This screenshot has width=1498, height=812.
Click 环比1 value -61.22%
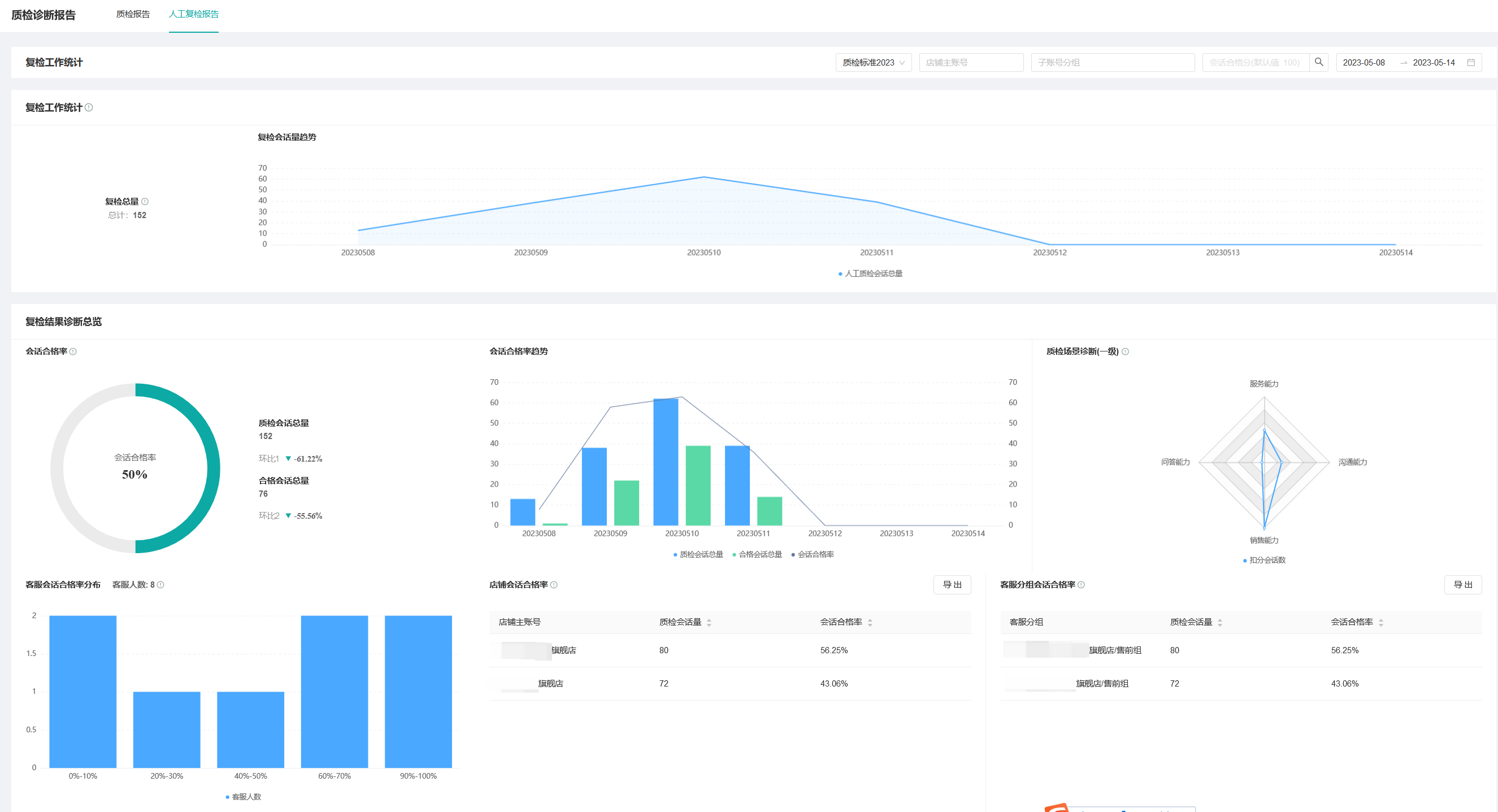point(307,459)
